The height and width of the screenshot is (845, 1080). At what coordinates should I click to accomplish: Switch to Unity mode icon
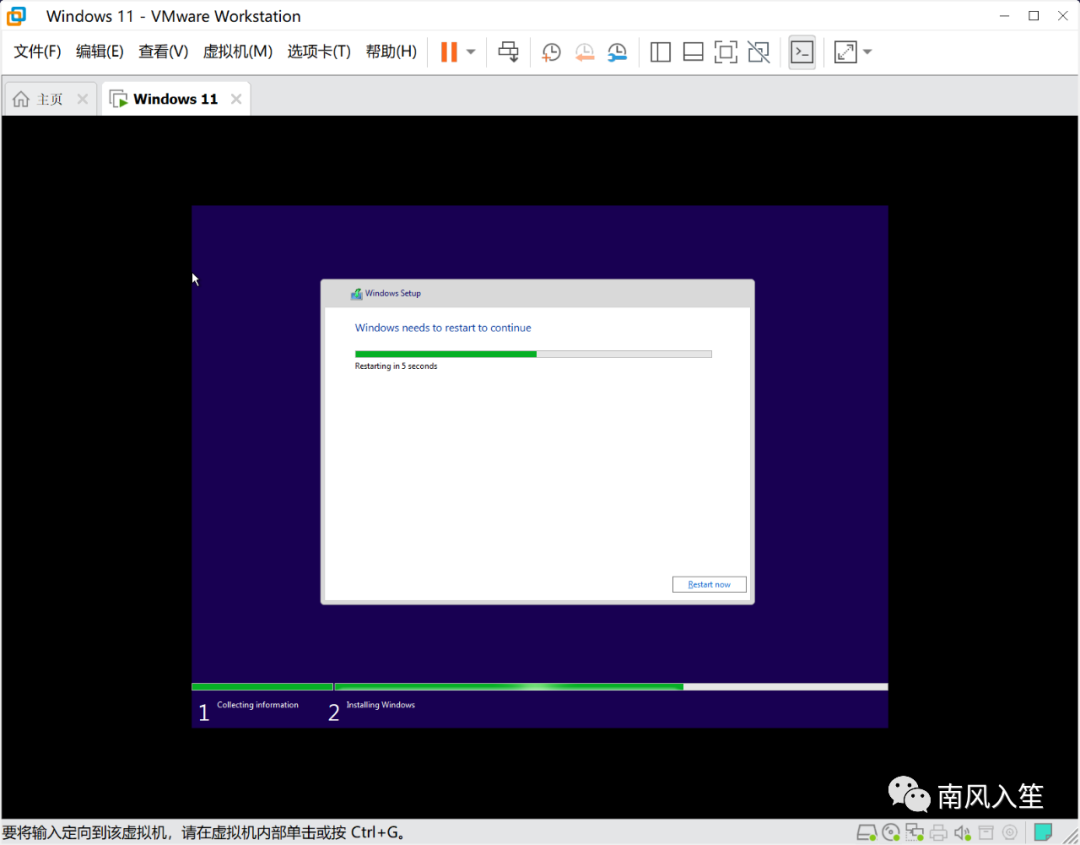pyautogui.click(x=758, y=52)
